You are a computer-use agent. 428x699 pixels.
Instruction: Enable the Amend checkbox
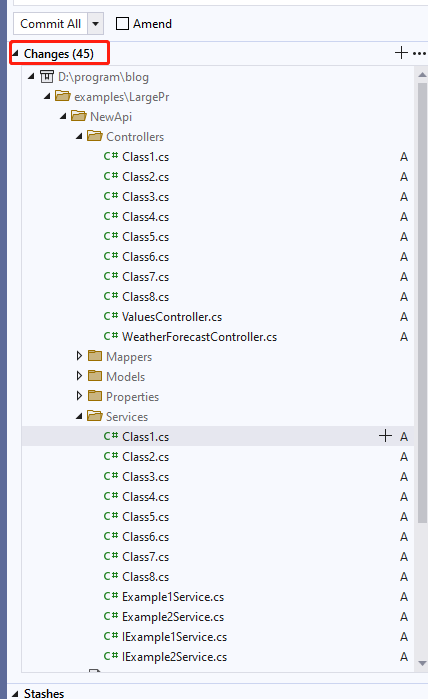(122, 24)
